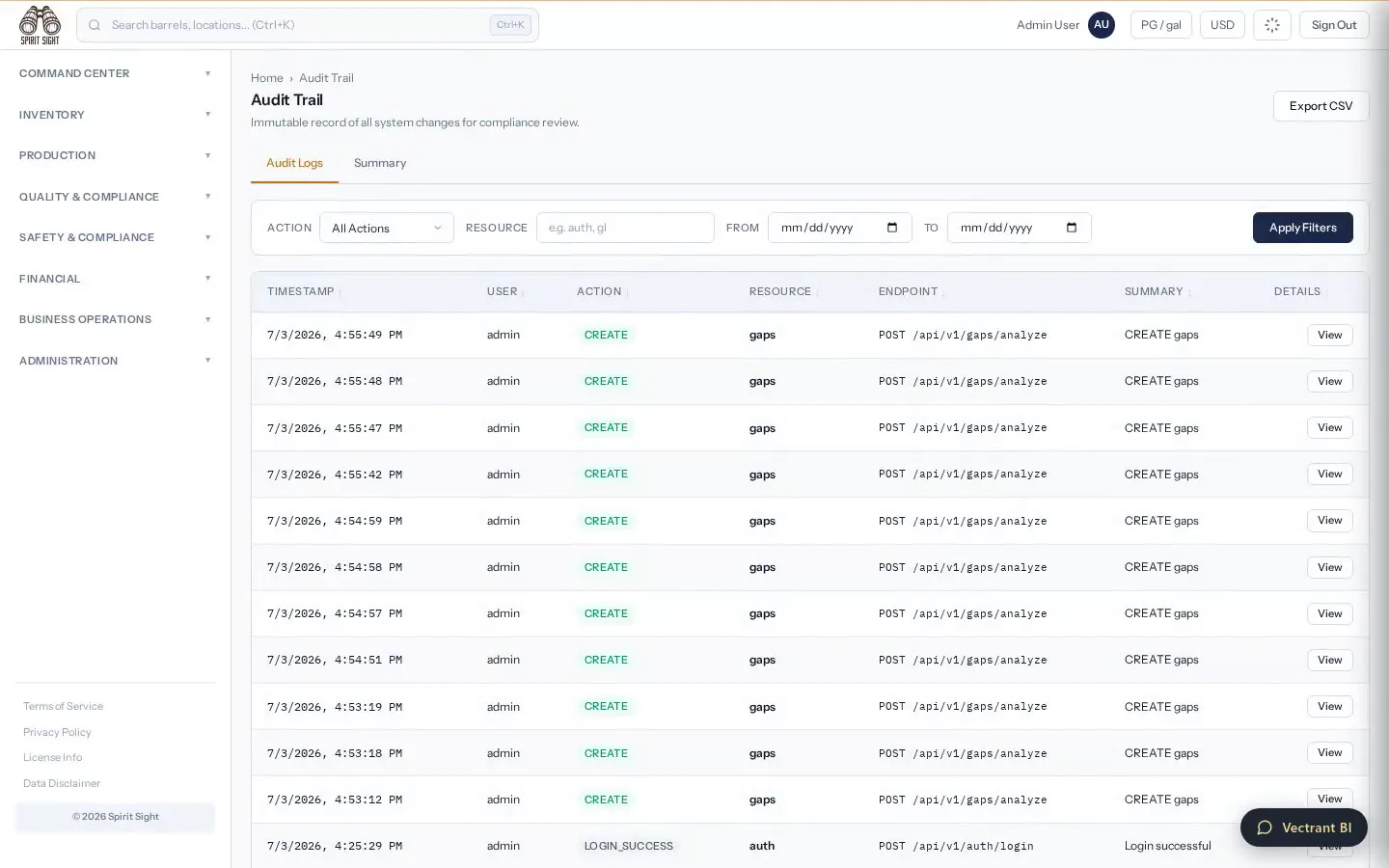1389x868 pixels.
Task: Expand the Quality & Compliance section
Action: (115, 197)
